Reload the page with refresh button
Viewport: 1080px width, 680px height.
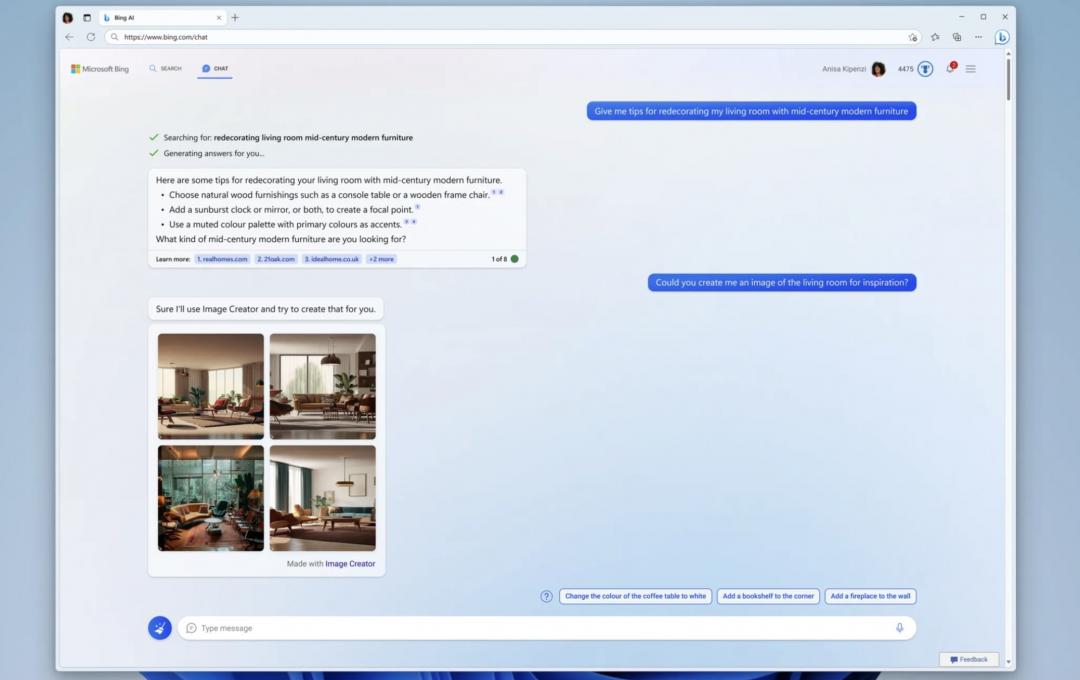pyautogui.click(x=91, y=37)
